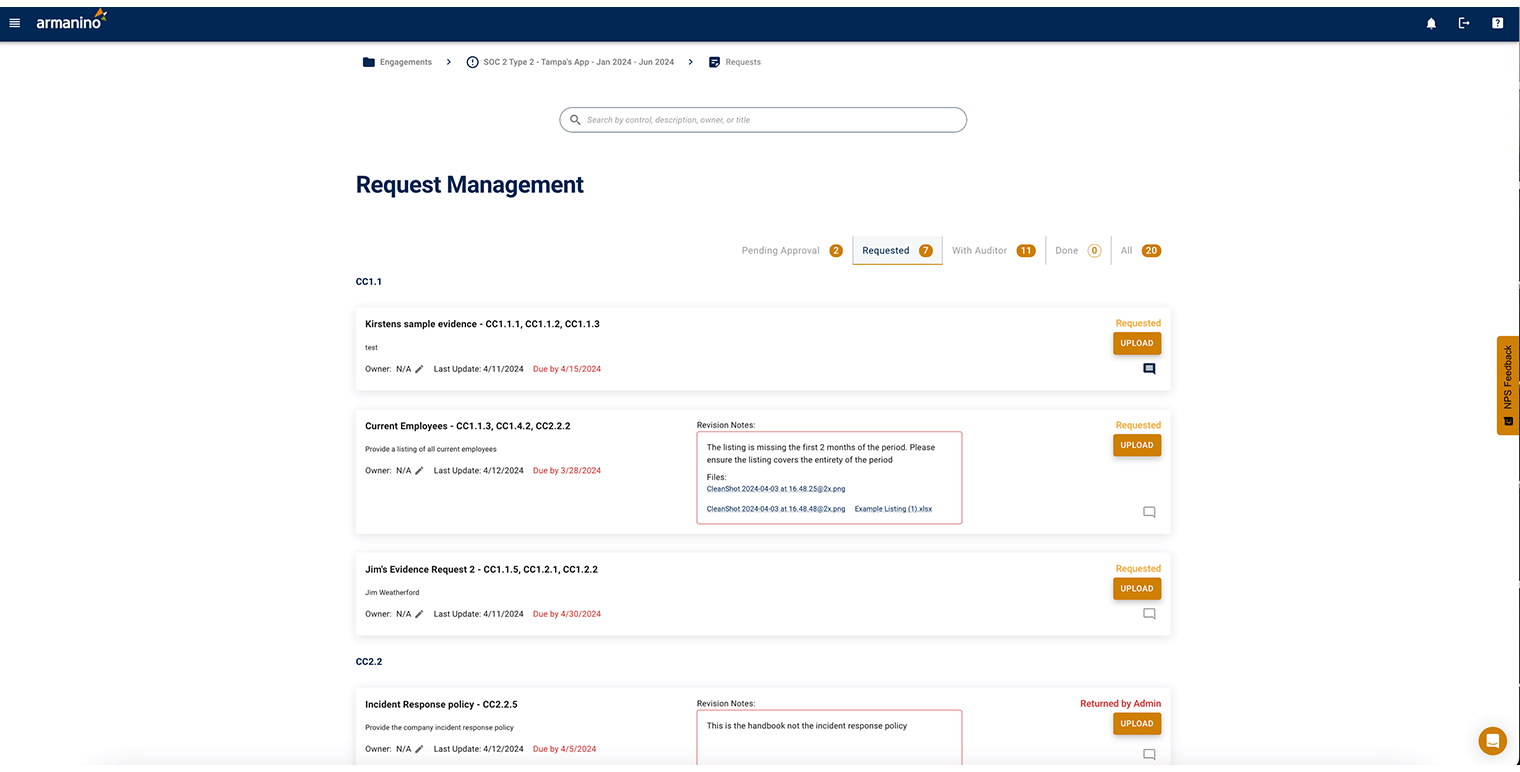
Task: Switch to the With Auditor tab
Action: pos(992,251)
